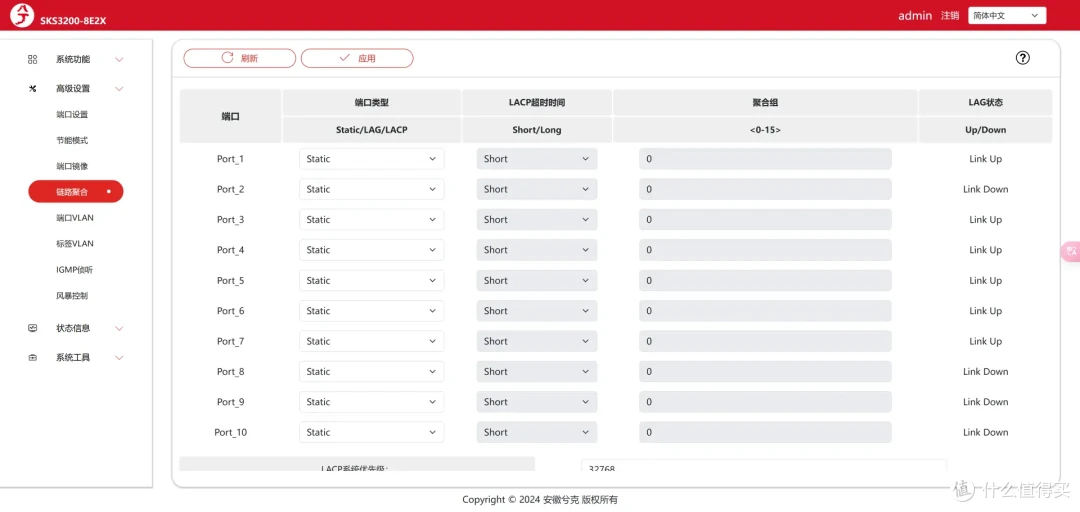This screenshot has width=1080, height=512.
Task: Click the copyright footer text
Action: [x=540, y=500]
